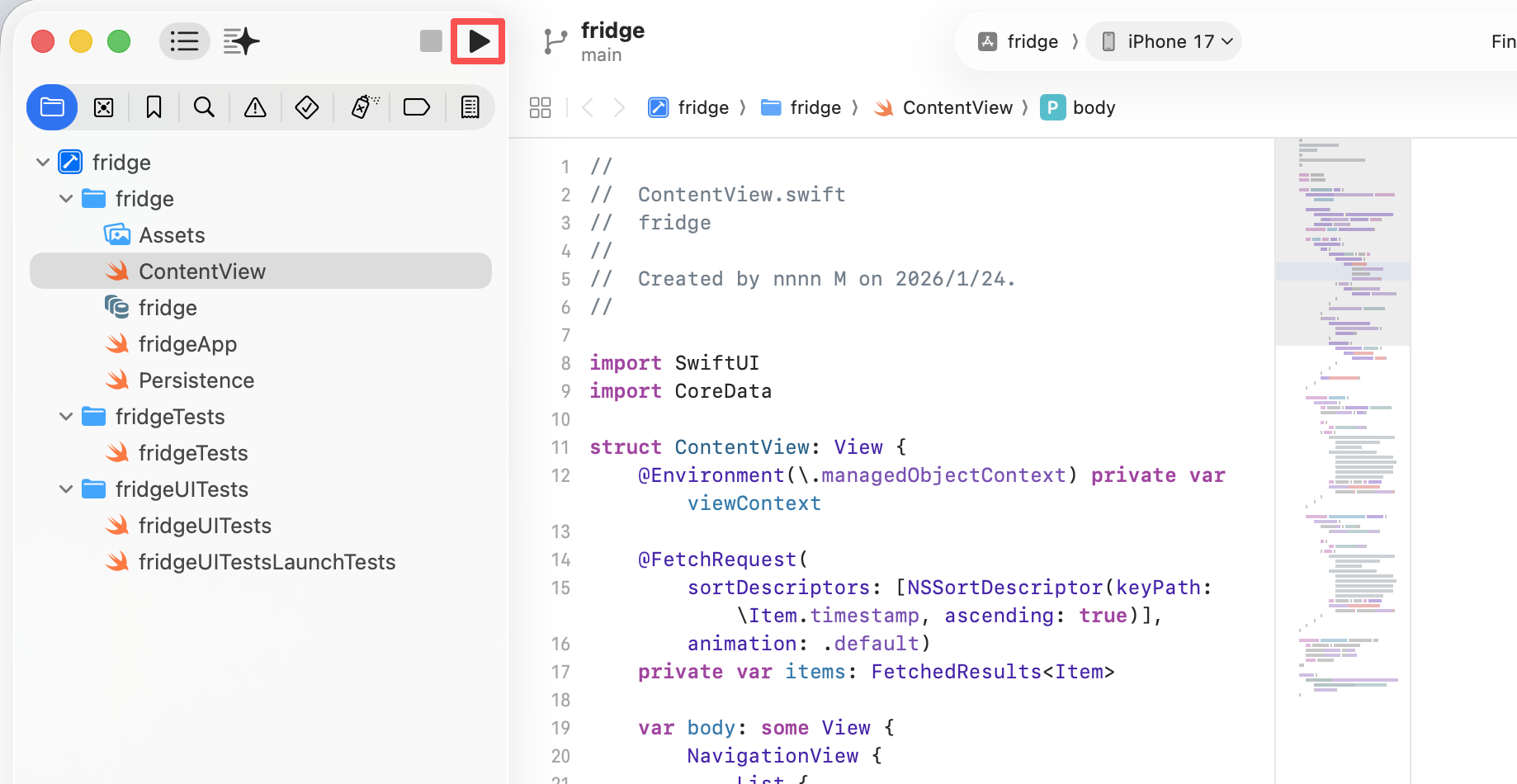
Task: Open the Bookmark navigator
Action: tap(154, 107)
